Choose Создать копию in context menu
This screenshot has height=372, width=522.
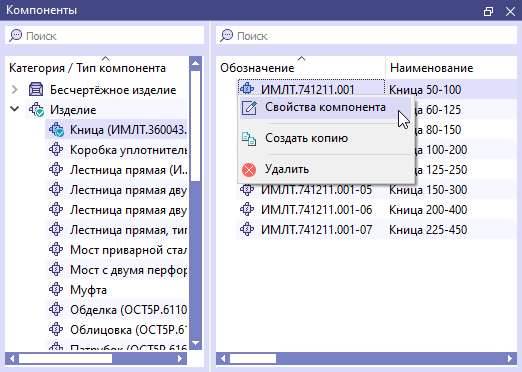click(x=326, y=138)
